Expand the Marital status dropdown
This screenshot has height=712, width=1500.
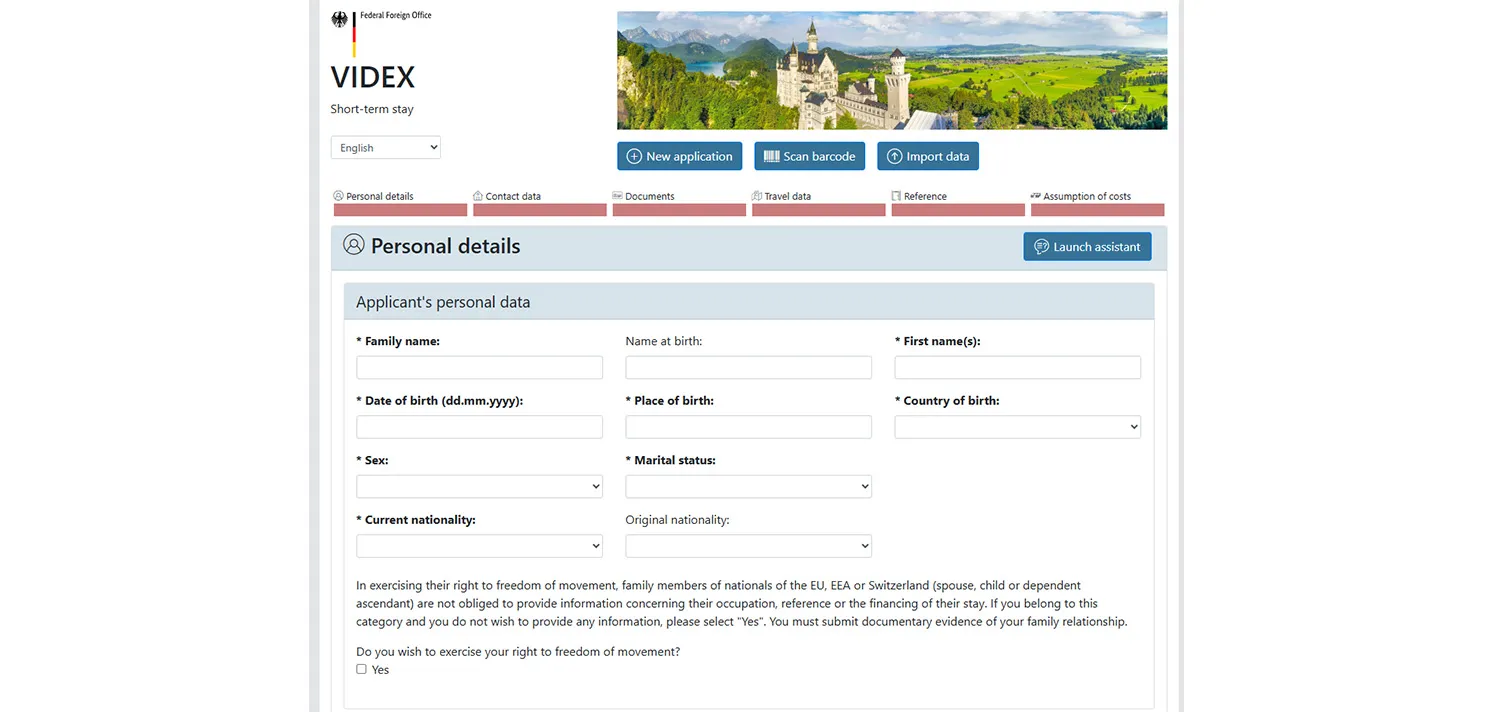[x=749, y=487]
